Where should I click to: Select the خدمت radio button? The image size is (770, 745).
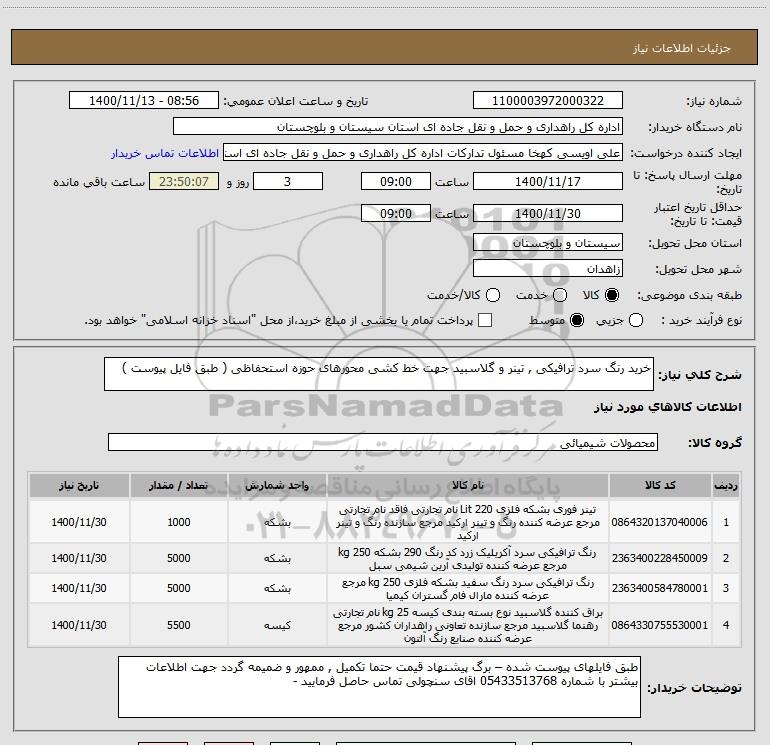pos(560,295)
